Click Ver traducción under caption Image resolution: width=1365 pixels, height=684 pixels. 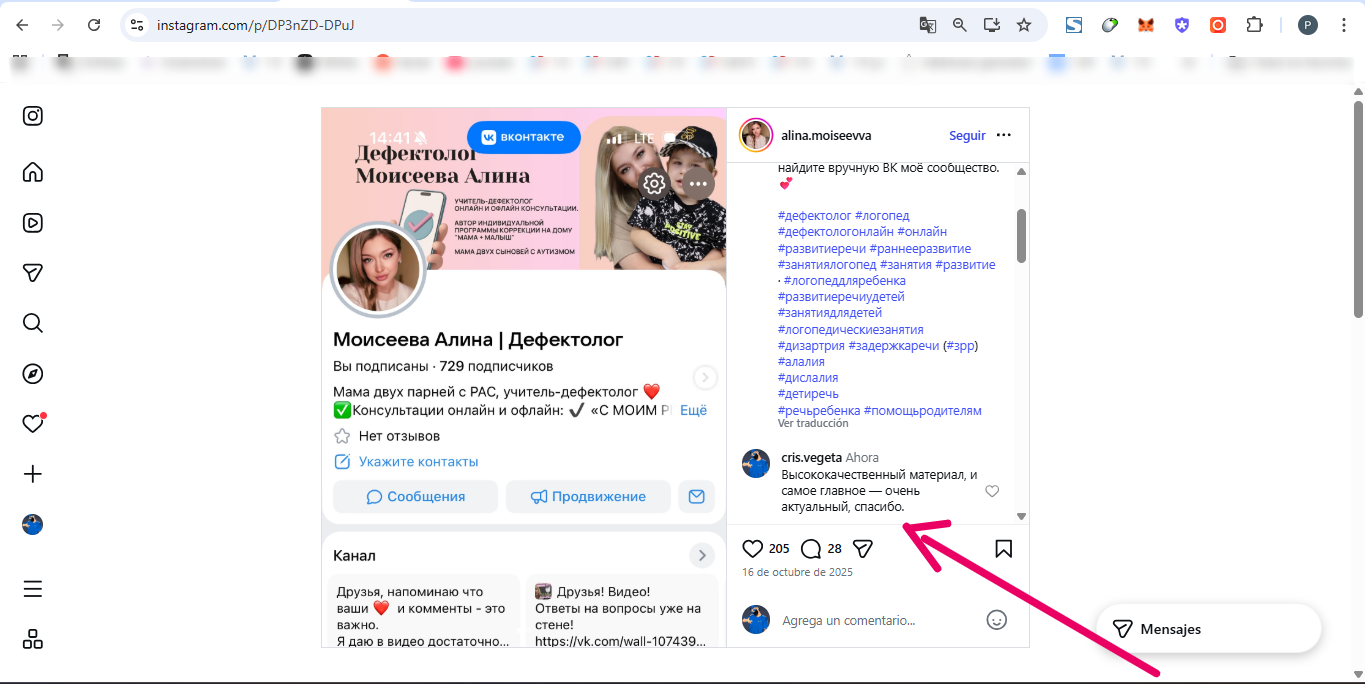[x=813, y=424]
